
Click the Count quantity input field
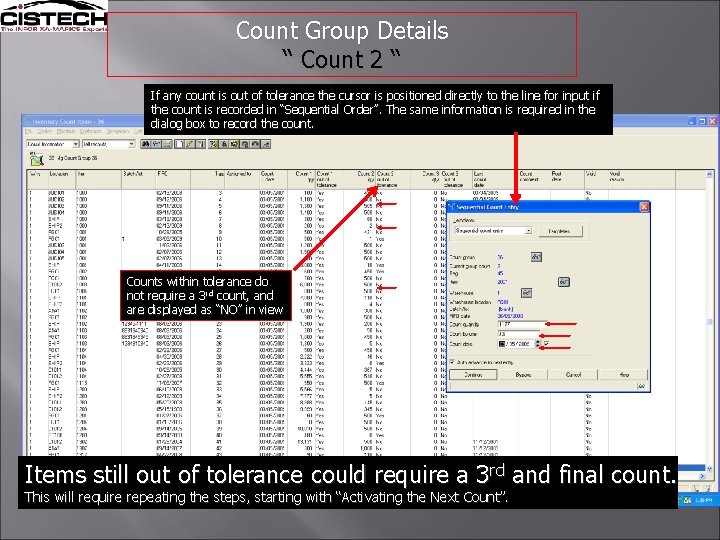point(522,324)
